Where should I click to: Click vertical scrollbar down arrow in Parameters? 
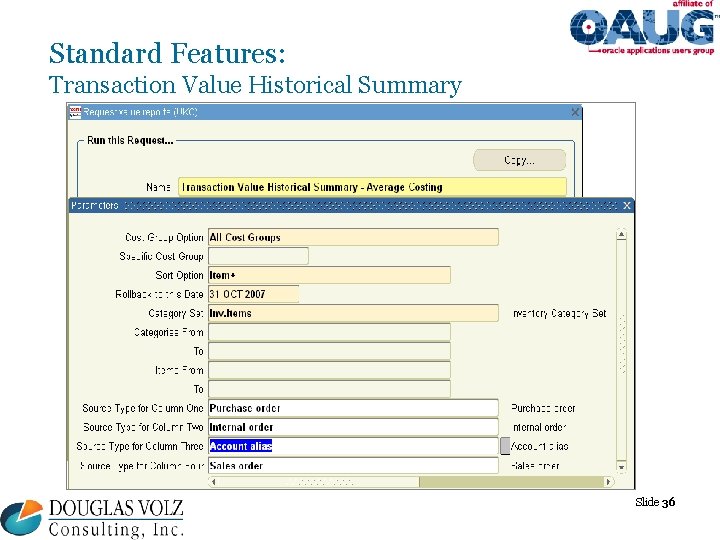point(621,467)
